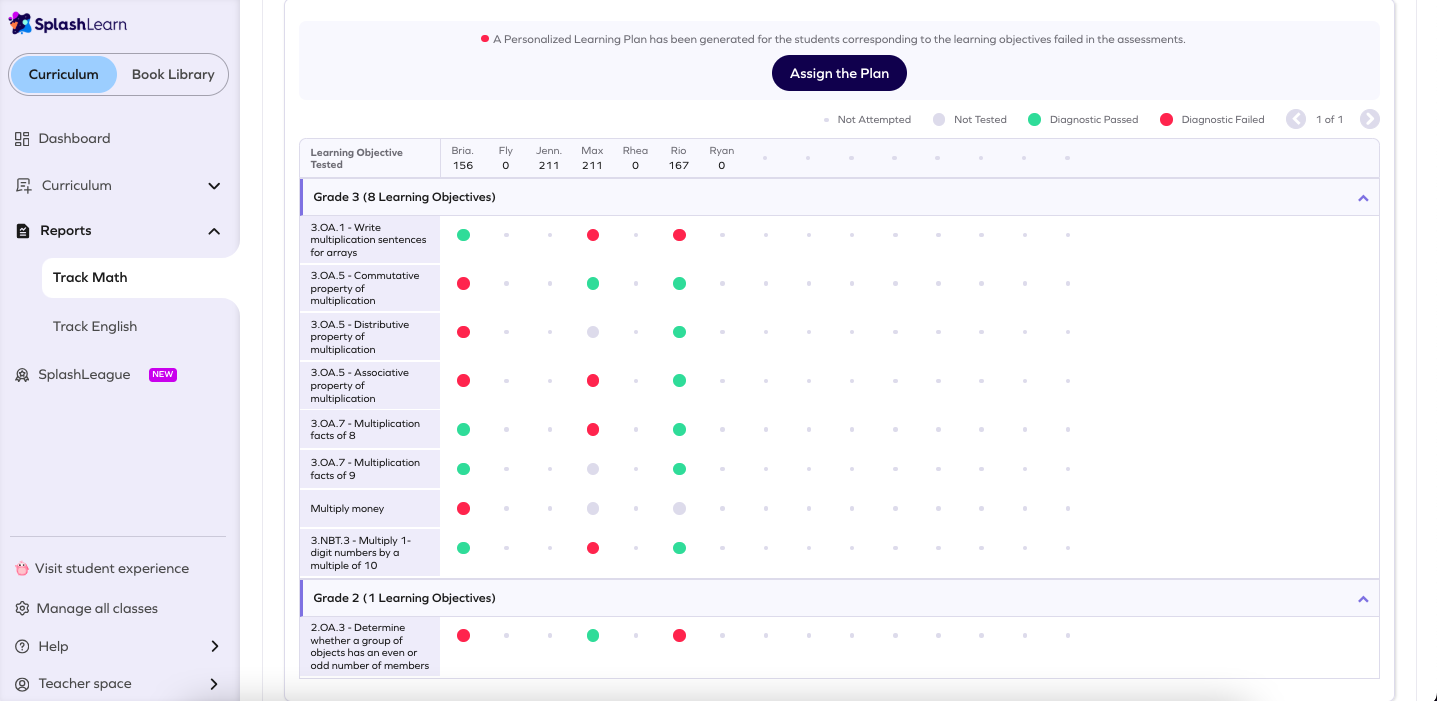This screenshot has width=1437, height=701.
Task: Expand the Teacher space menu
Action: point(213,684)
